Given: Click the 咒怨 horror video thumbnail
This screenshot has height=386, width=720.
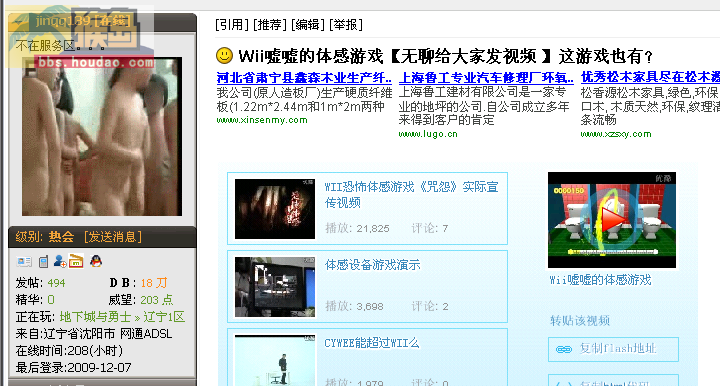Looking at the screenshot, I should (275, 209).
